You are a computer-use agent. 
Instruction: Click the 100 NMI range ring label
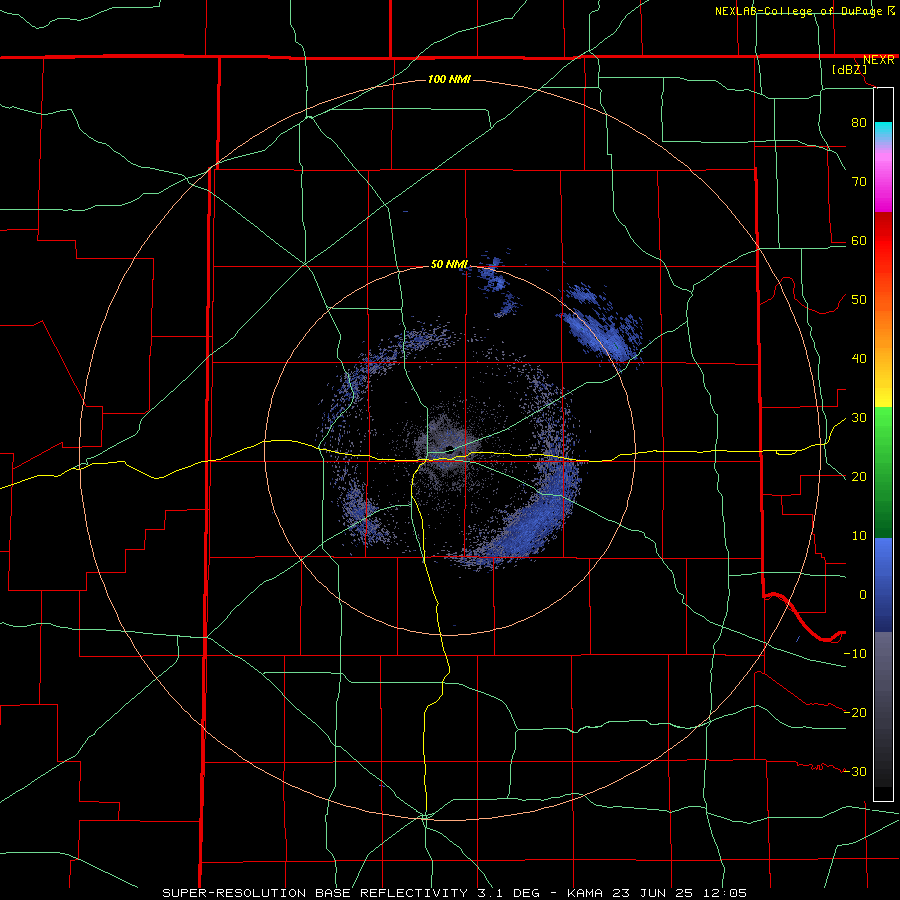pos(449,79)
